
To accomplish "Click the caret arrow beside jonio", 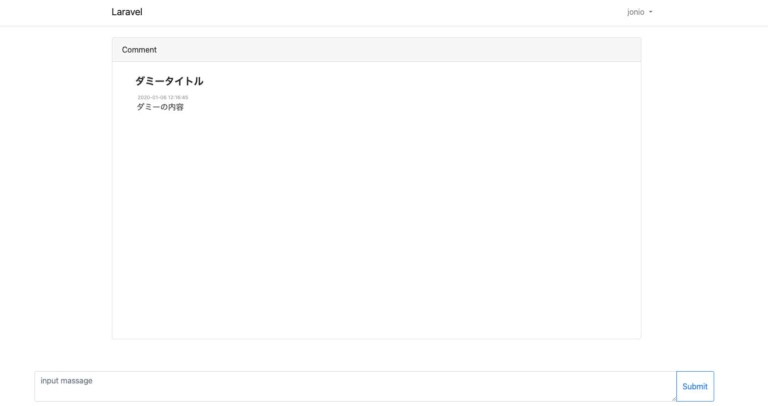I will coord(651,12).
